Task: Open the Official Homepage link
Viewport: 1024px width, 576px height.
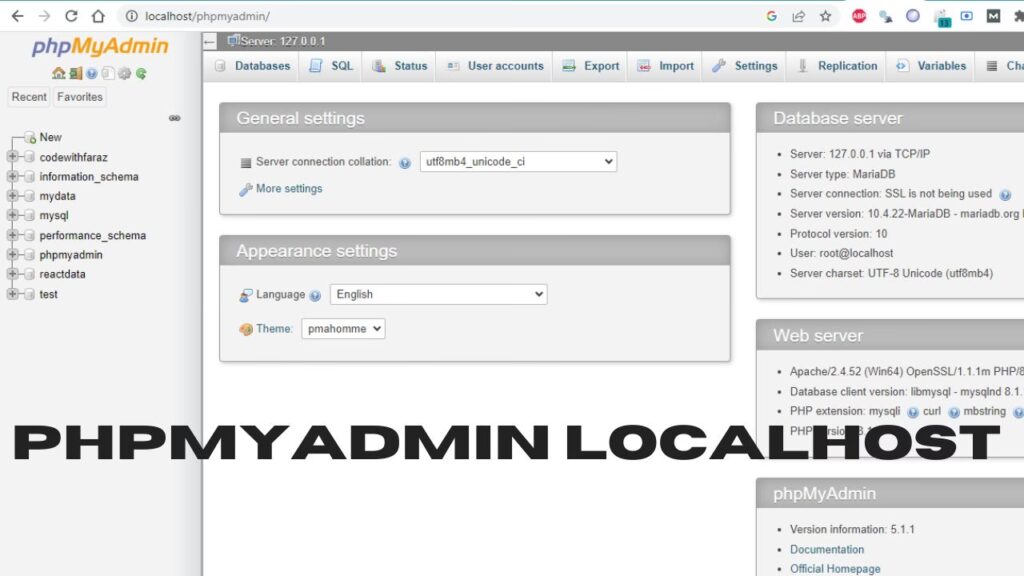Action: pos(835,569)
